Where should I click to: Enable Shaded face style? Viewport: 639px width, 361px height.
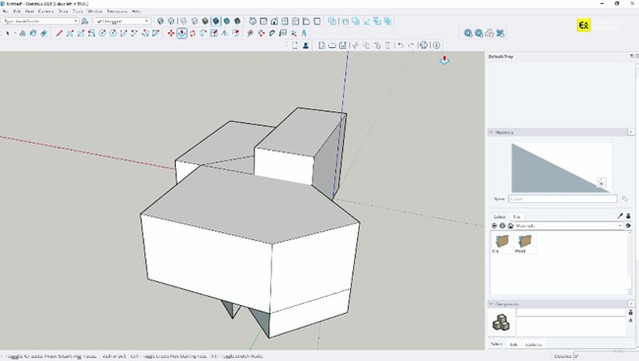(x=205, y=21)
